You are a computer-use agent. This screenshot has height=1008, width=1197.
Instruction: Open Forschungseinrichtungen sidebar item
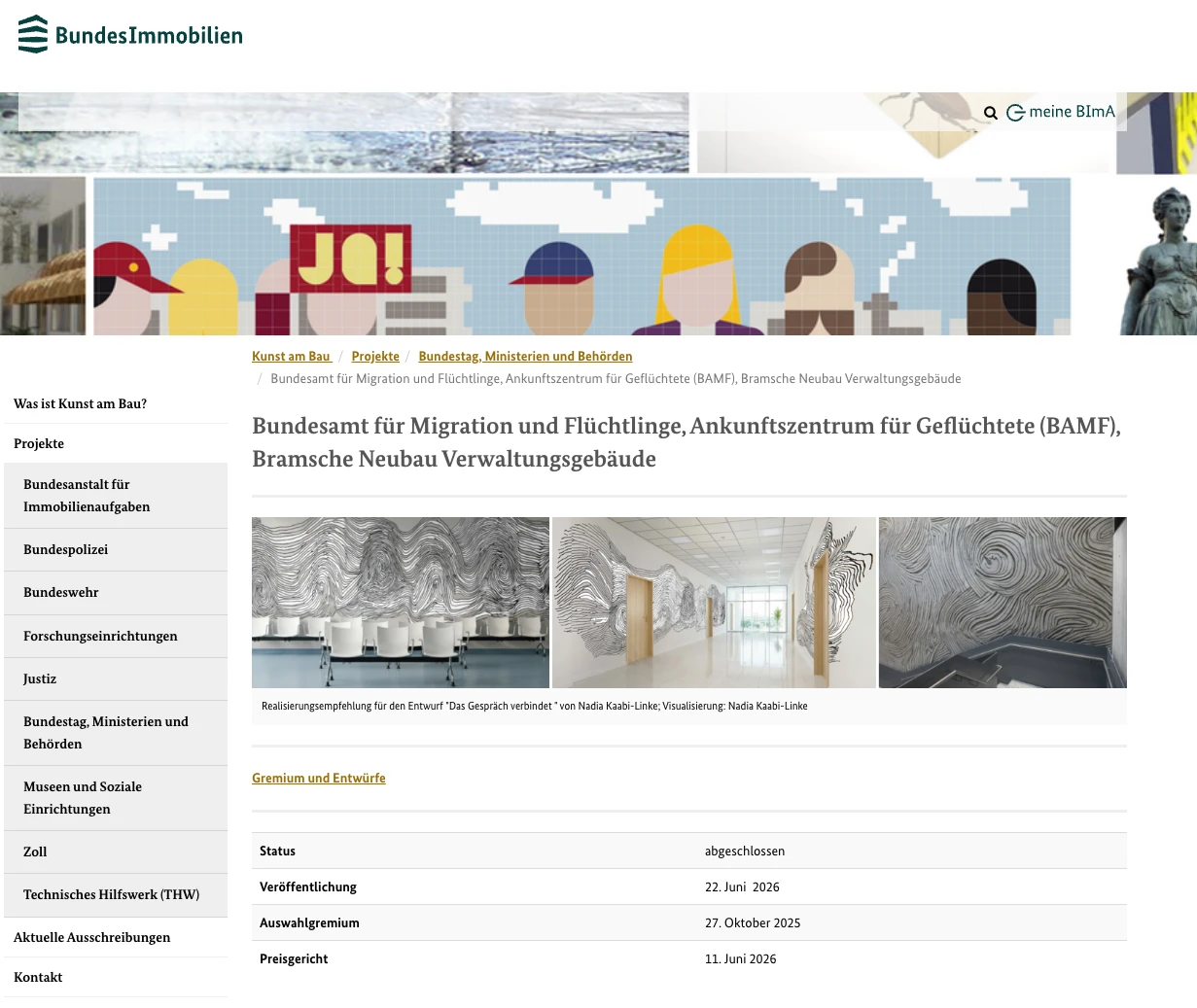pyautogui.click(x=116, y=636)
